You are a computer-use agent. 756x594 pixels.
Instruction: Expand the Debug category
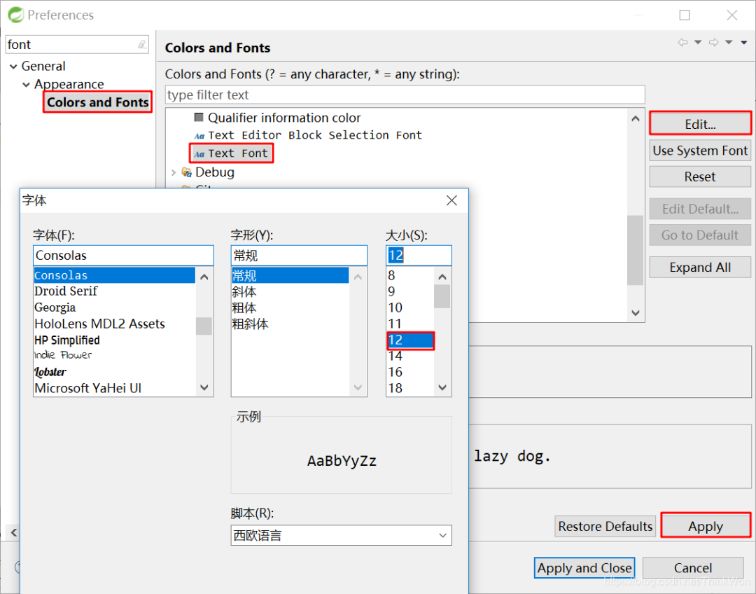[174, 172]
